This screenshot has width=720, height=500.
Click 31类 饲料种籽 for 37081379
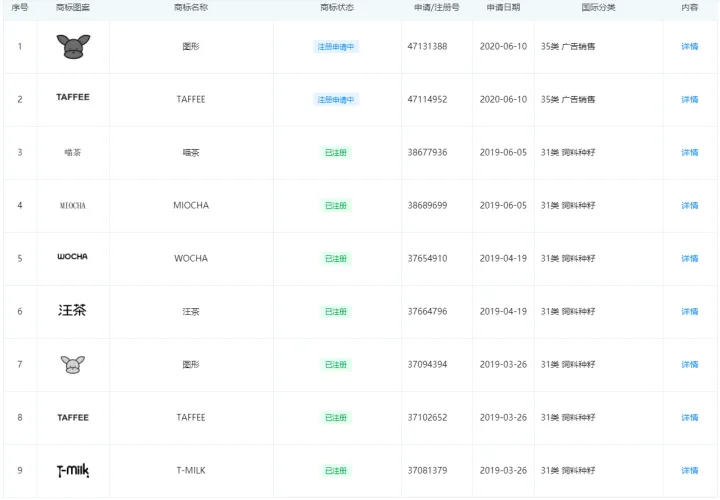click(568, 471)
